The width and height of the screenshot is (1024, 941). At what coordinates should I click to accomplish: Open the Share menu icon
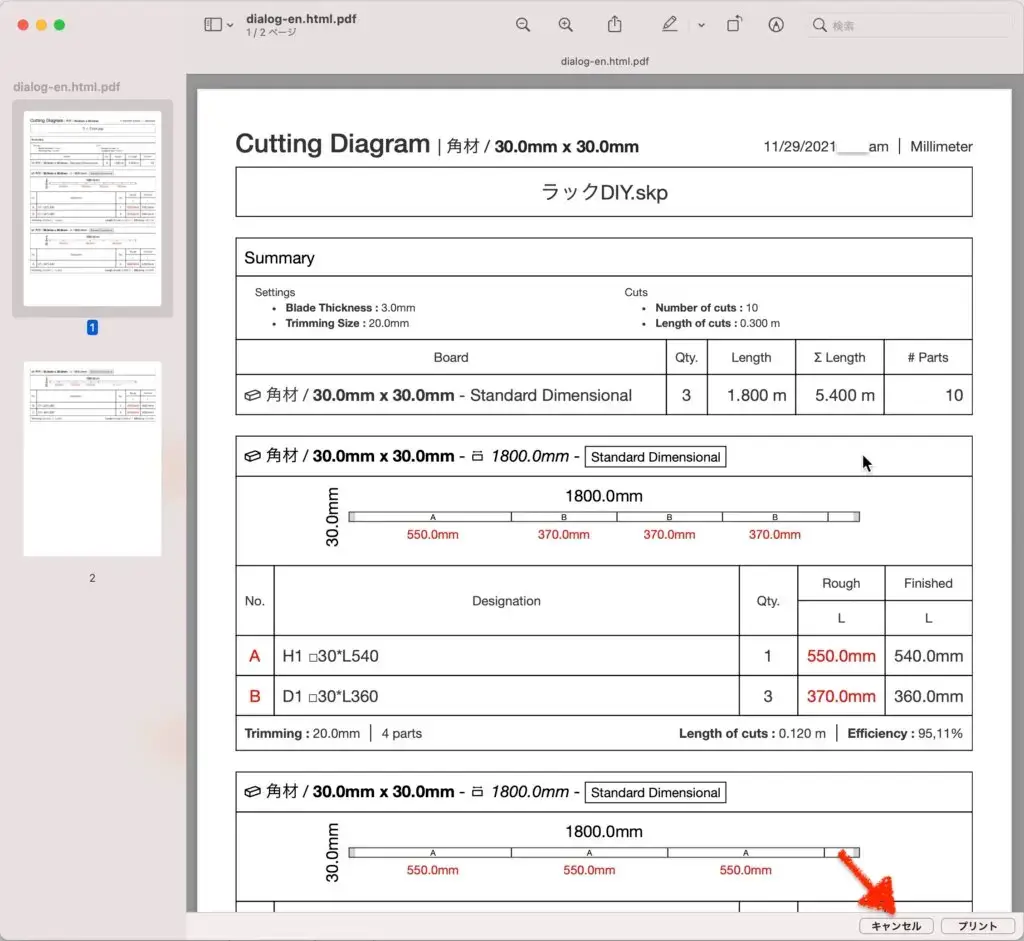pos(615,24)
